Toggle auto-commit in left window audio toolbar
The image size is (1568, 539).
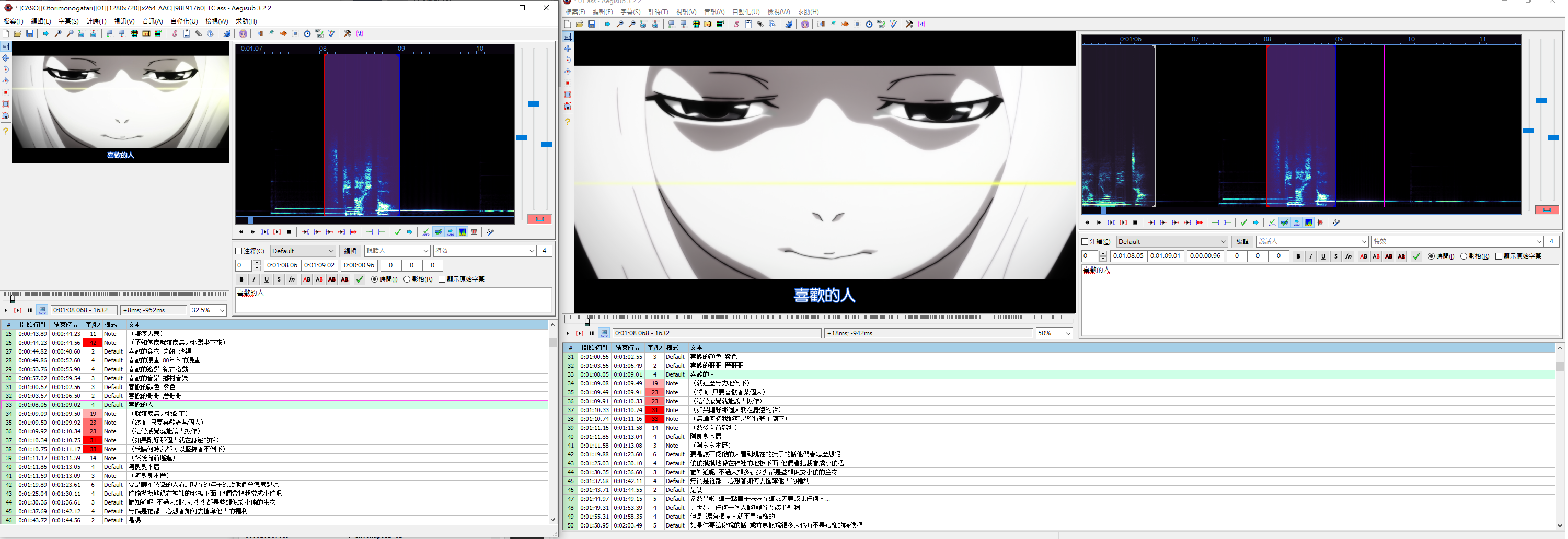click(x=426, y=232)
